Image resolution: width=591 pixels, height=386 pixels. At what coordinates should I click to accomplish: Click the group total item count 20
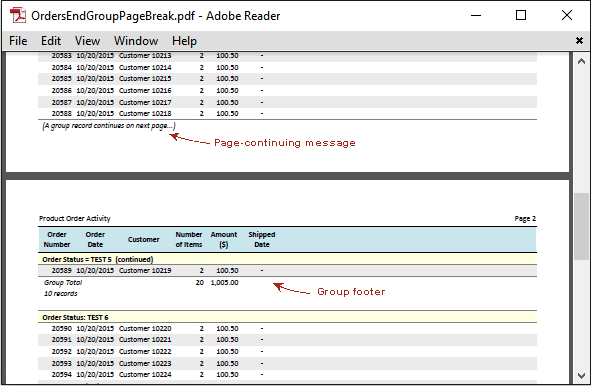pyautogui.click(x=200, y=283)
